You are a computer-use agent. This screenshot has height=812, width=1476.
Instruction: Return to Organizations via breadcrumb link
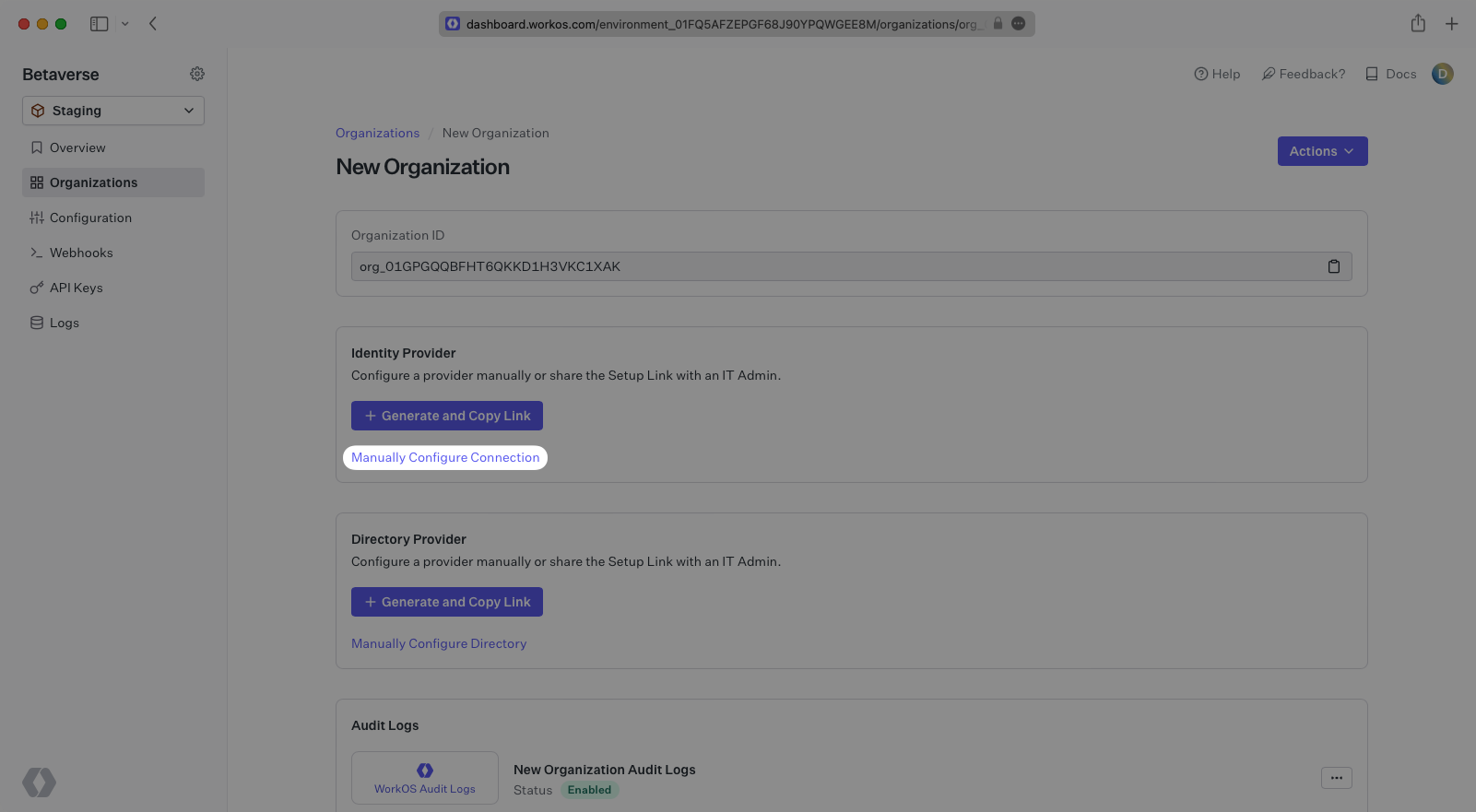tap(377, 133)
